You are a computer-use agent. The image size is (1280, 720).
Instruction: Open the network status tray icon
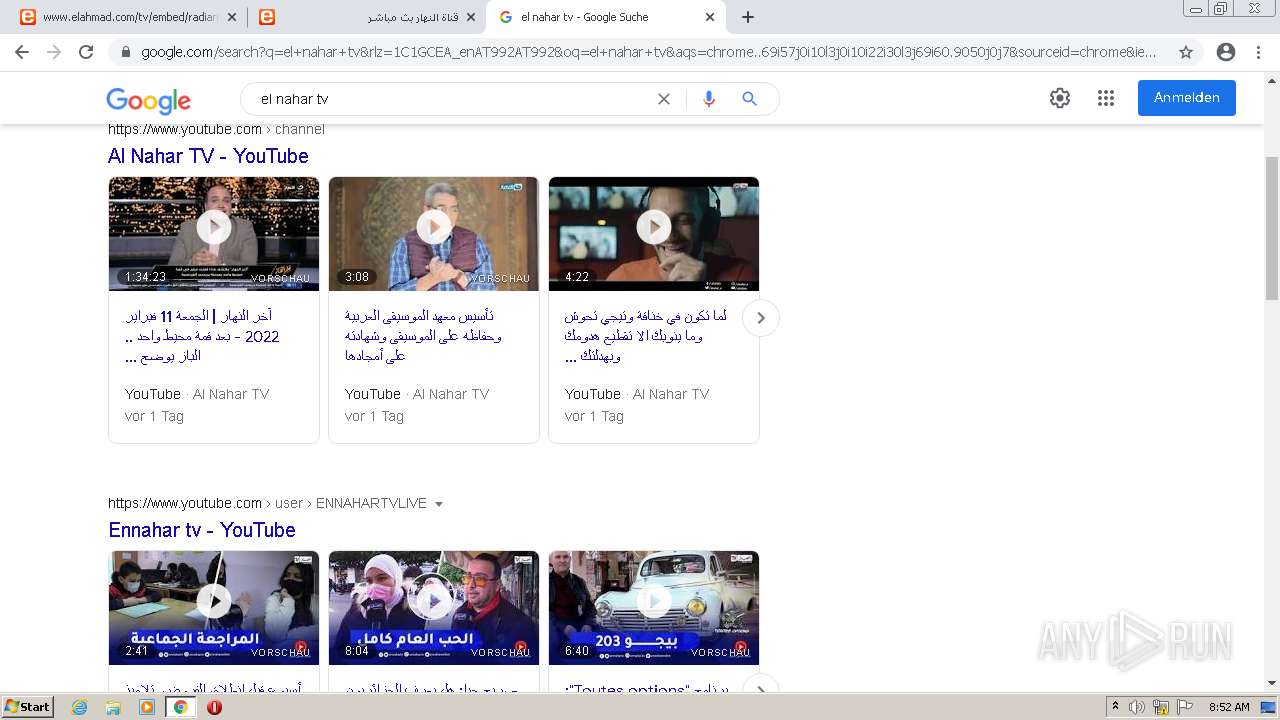pyautogui.click(x=1161, y=707)
